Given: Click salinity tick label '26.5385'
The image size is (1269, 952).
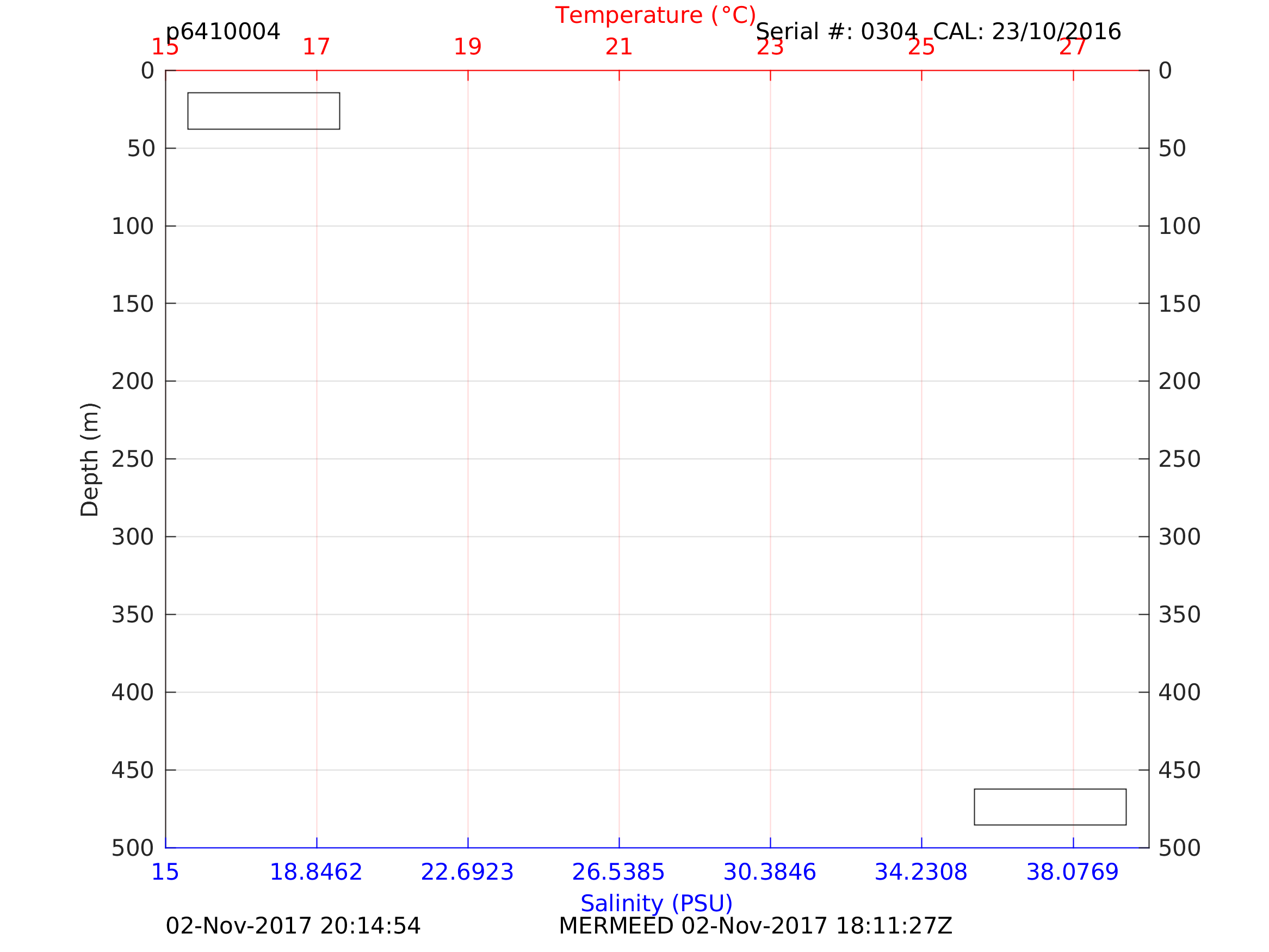Looking at the screenshot, I should coord(618,872).
